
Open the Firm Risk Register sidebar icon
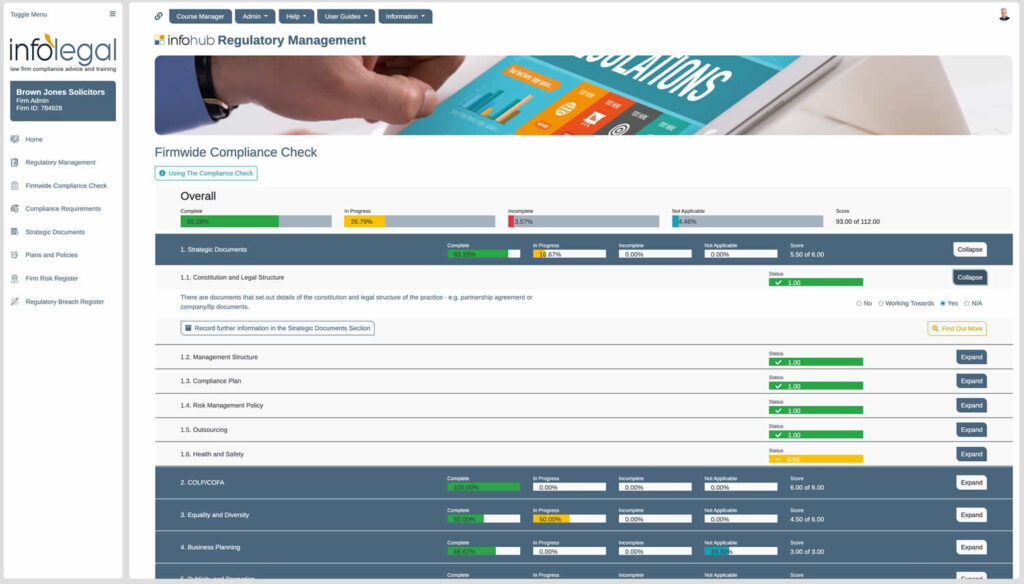(x=14, y=278)
